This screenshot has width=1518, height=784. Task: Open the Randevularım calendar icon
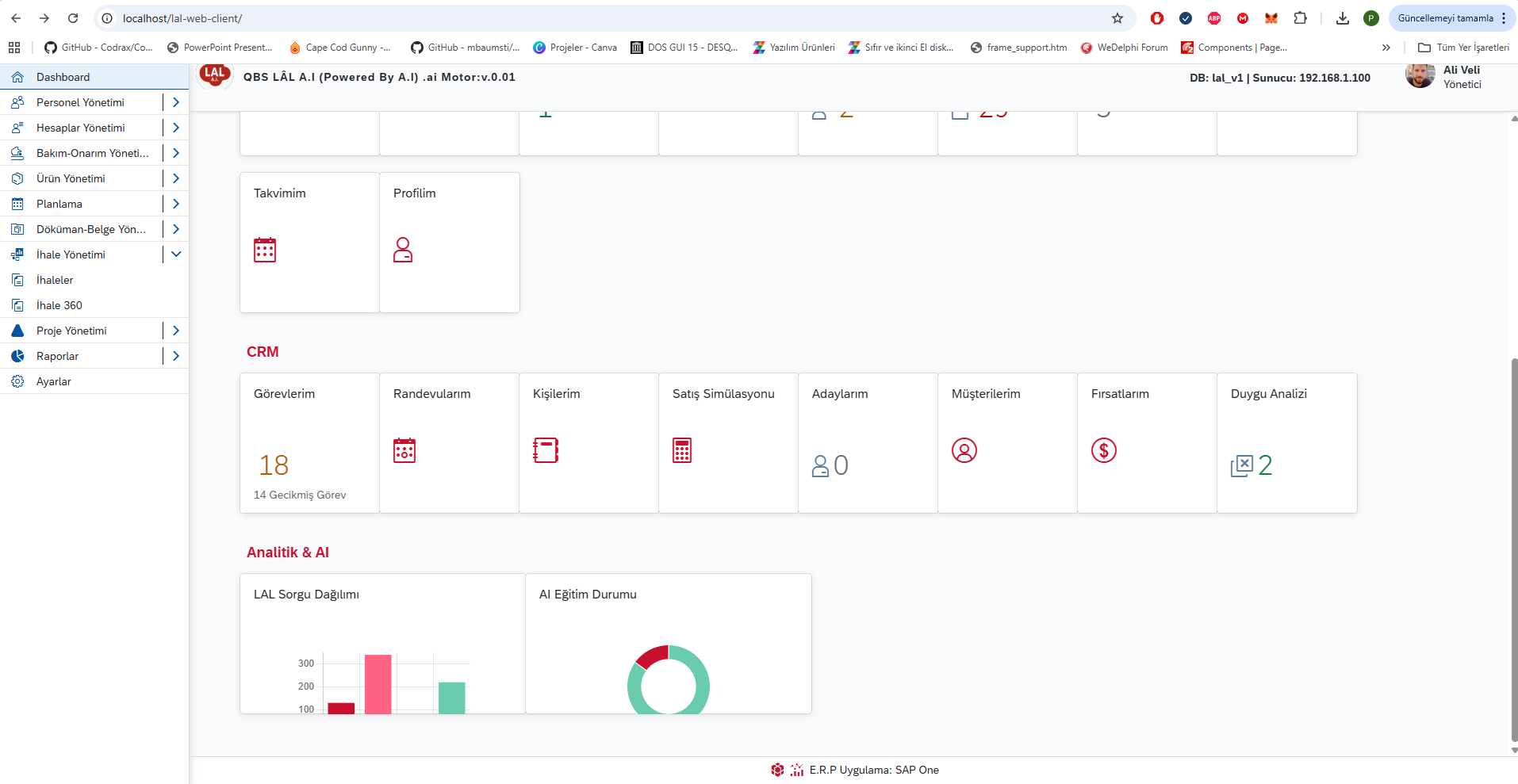[404, 450]
